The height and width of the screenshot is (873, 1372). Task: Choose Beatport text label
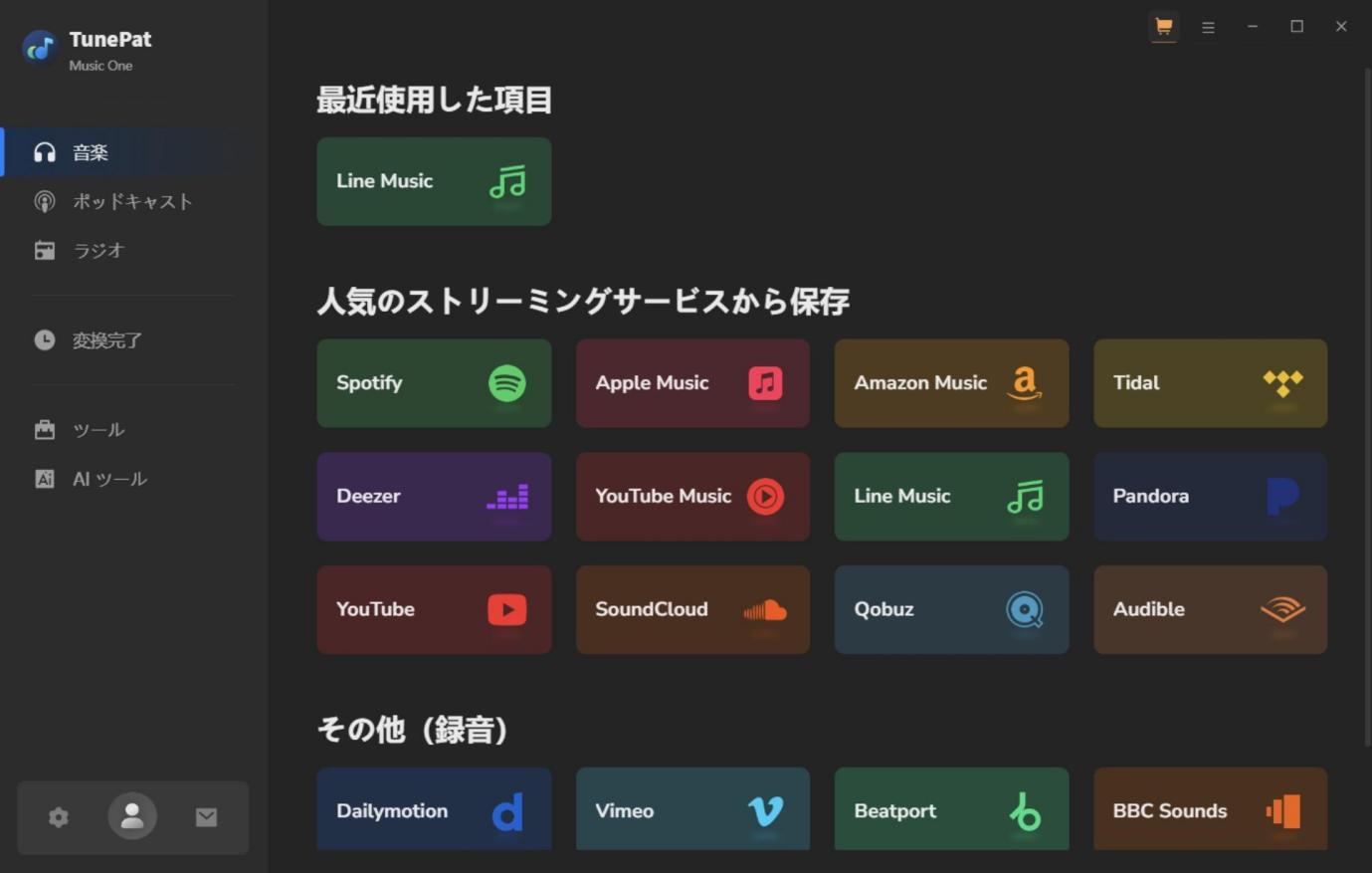coord(894,811)
